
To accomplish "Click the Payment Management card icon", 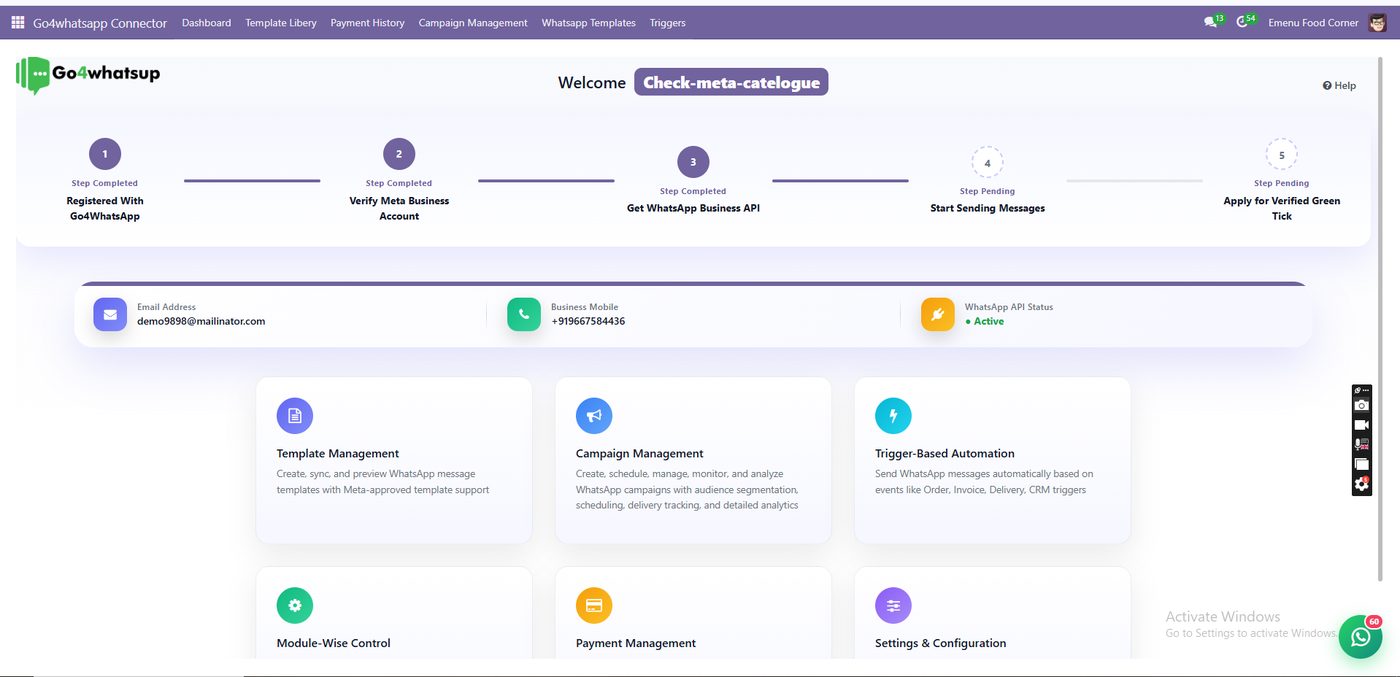I will 594,605.
